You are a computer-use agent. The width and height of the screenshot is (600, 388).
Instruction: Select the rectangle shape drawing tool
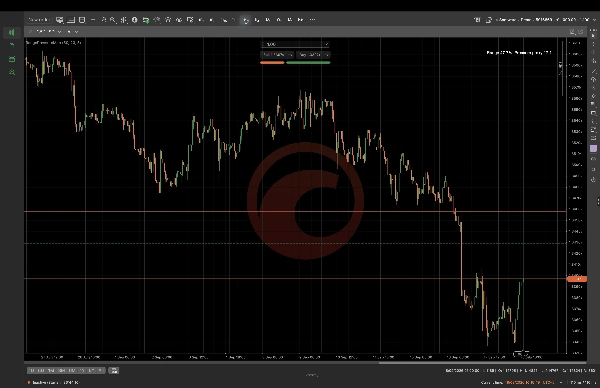[x=593, y=113]
